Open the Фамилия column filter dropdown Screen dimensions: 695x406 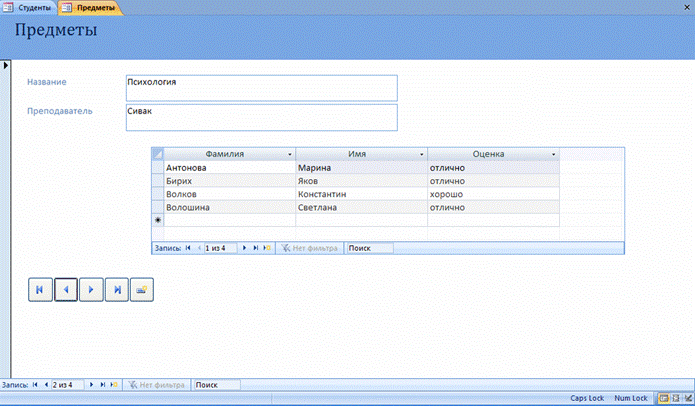290,154
